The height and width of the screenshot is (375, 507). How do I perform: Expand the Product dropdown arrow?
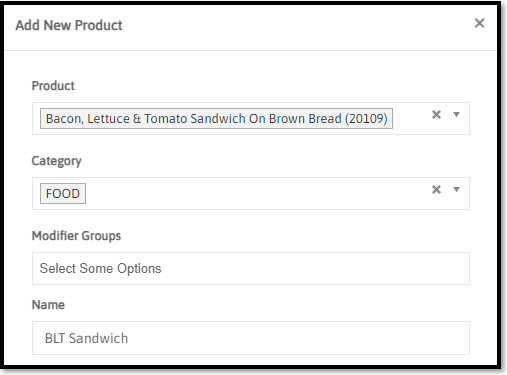coord(456,115)
